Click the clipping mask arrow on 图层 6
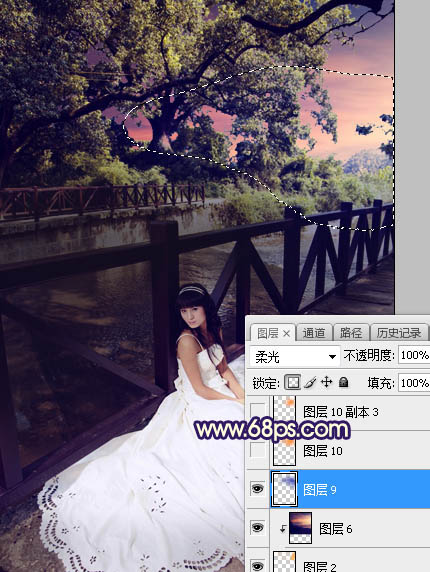430x572 pixels. pyautogui.click(x=283, y=529)
